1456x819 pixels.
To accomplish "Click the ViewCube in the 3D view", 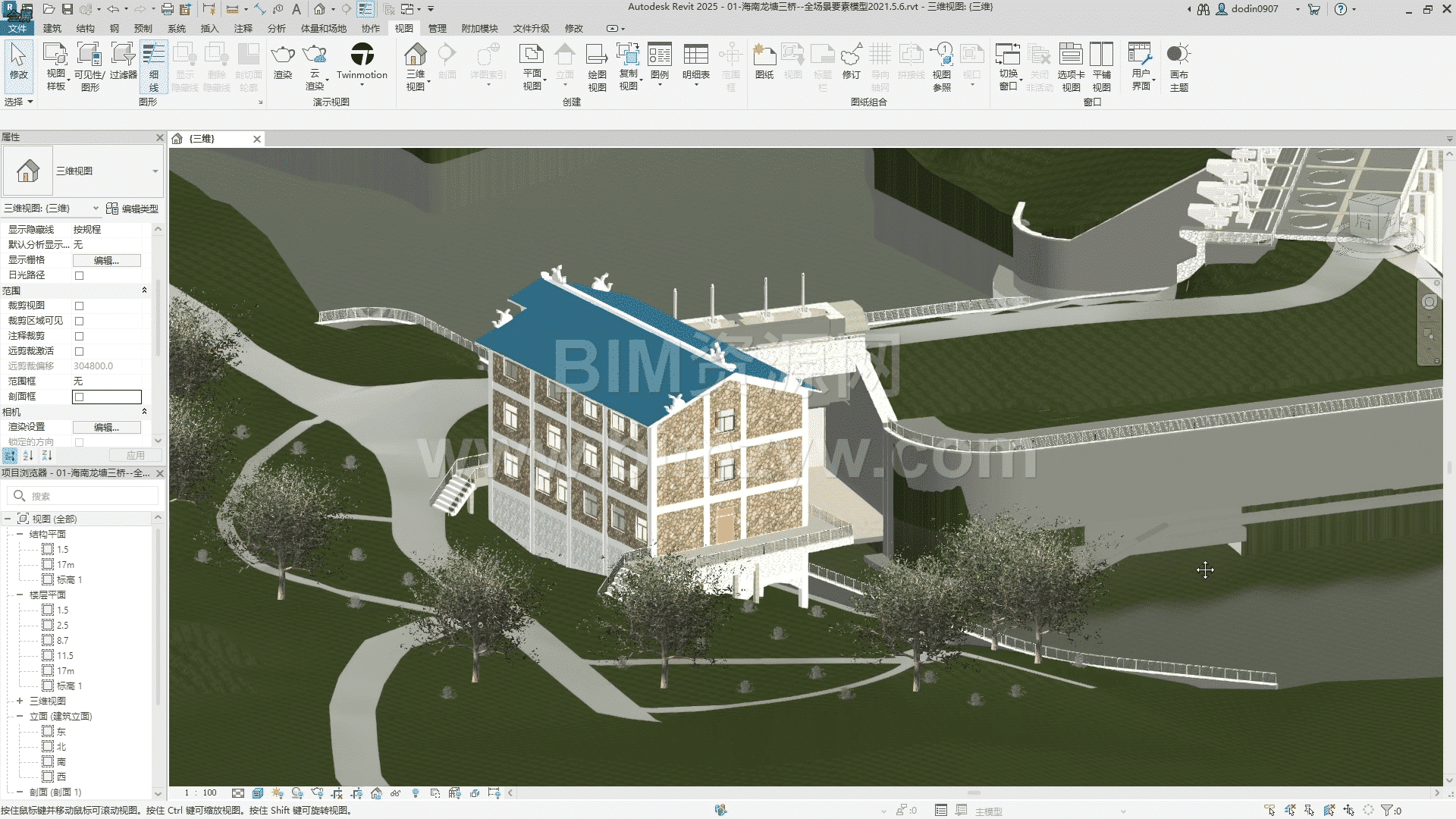I will point(1374,218).
